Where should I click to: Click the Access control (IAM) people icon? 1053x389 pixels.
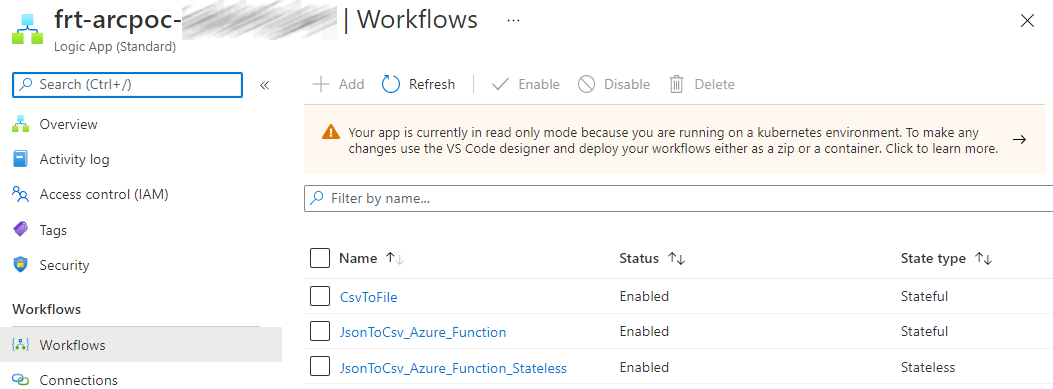(x=21, y=195)
